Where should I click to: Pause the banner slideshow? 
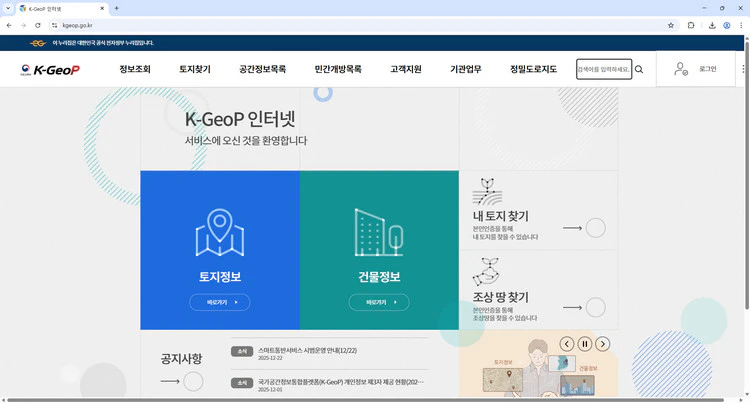(x=585, y=344)
